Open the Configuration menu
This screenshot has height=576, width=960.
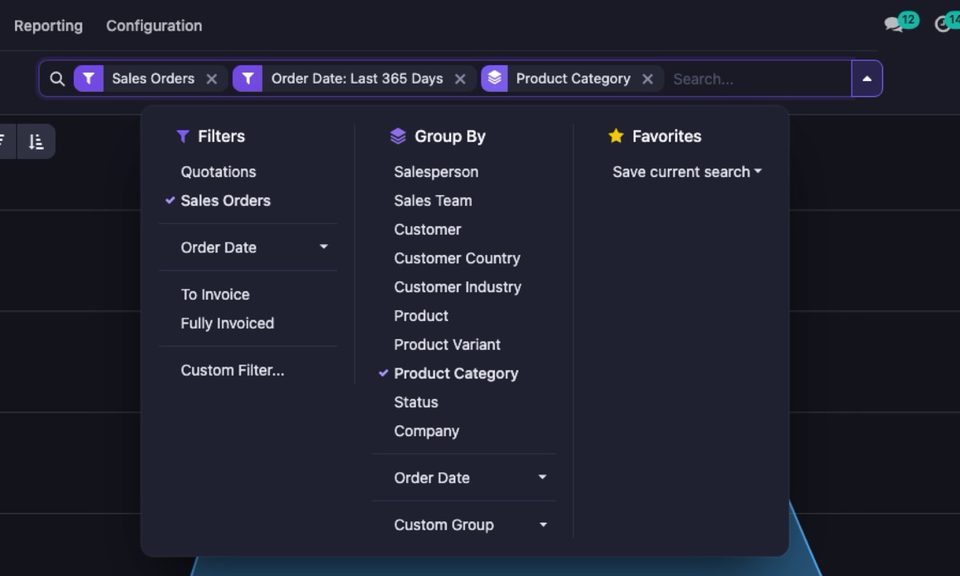pos(154,26)
